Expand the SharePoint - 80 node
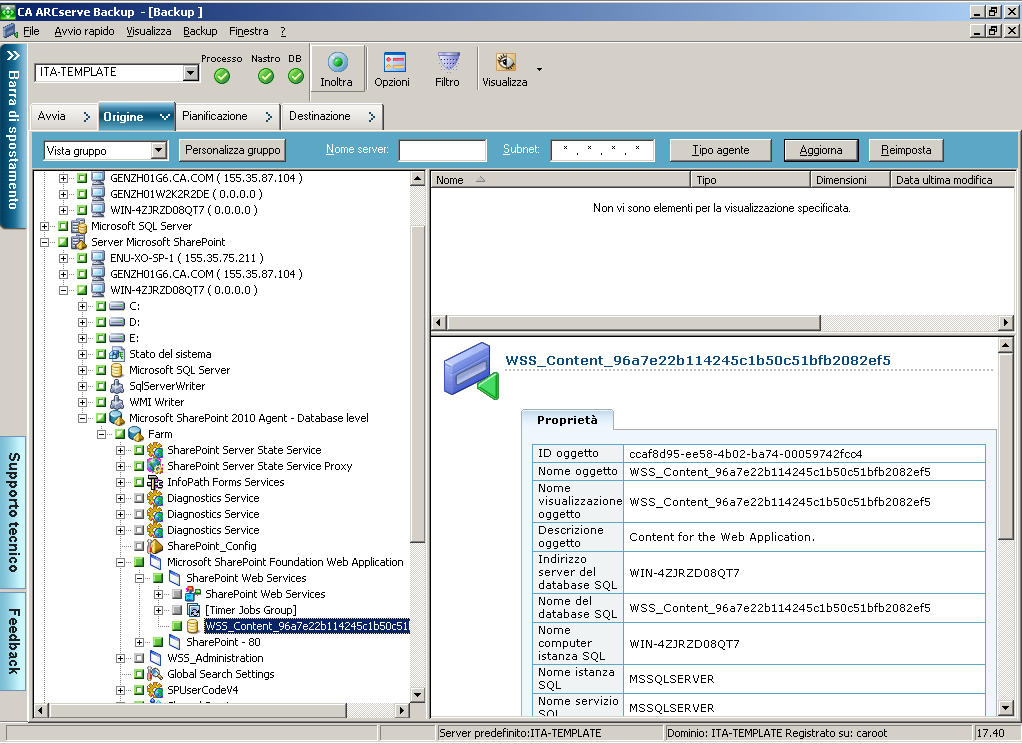Image resolution: width=1022 pixels, height=744 pixels. 140,642
